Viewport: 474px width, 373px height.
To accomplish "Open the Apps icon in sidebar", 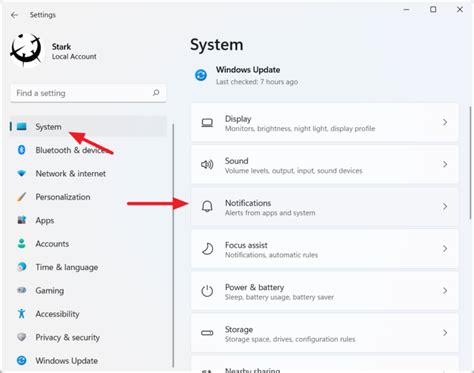I will pyautogui.click(x=21, y=220).
